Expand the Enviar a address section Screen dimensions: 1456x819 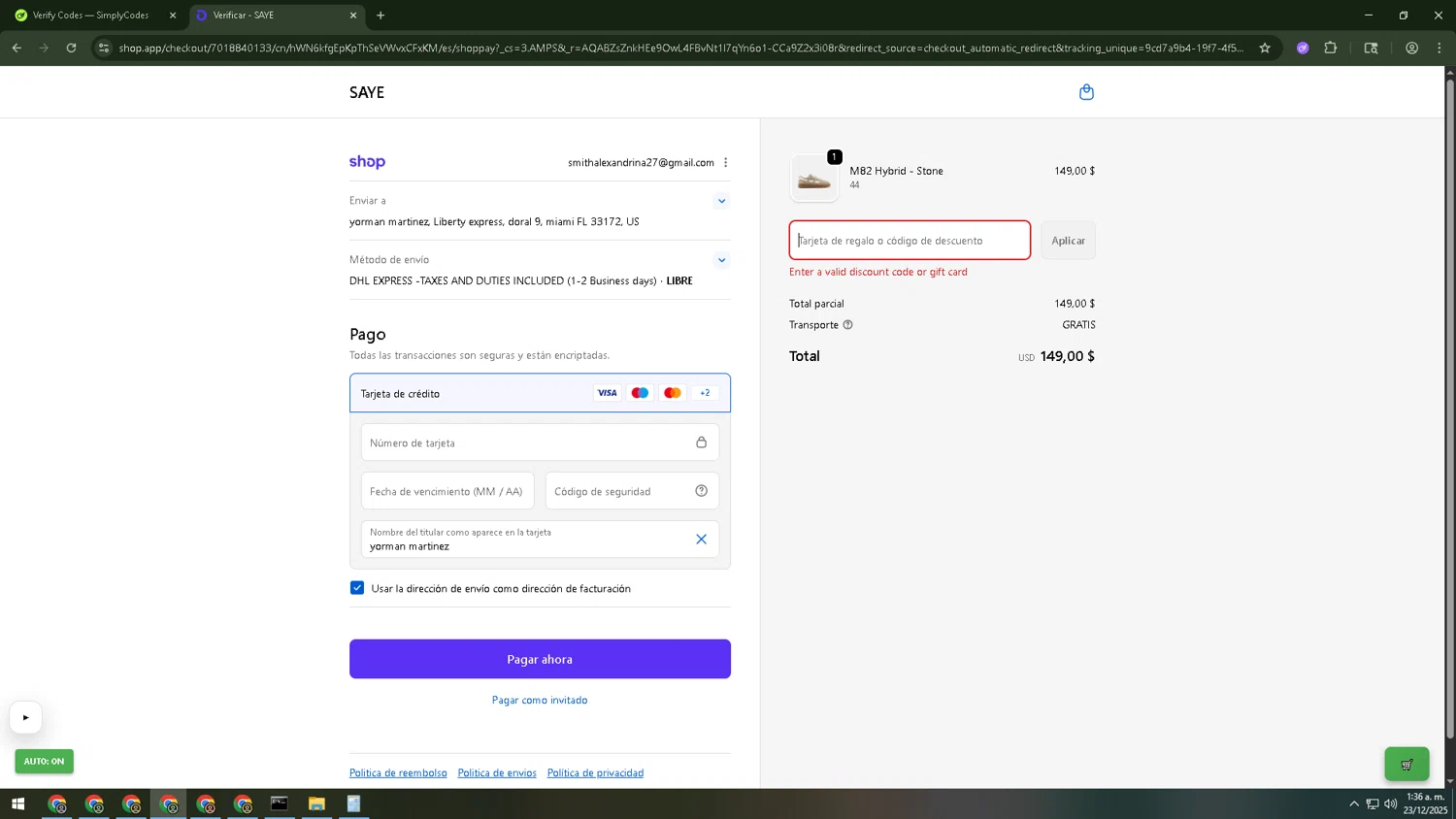721,201
